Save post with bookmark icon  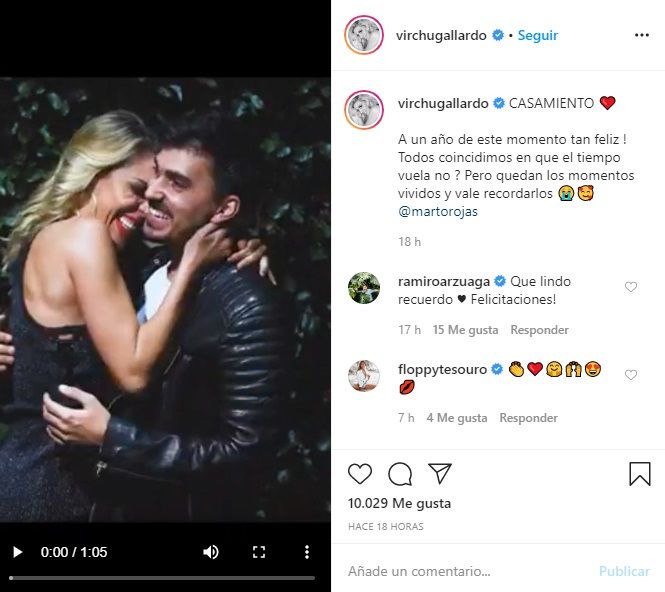click(640, 474)
